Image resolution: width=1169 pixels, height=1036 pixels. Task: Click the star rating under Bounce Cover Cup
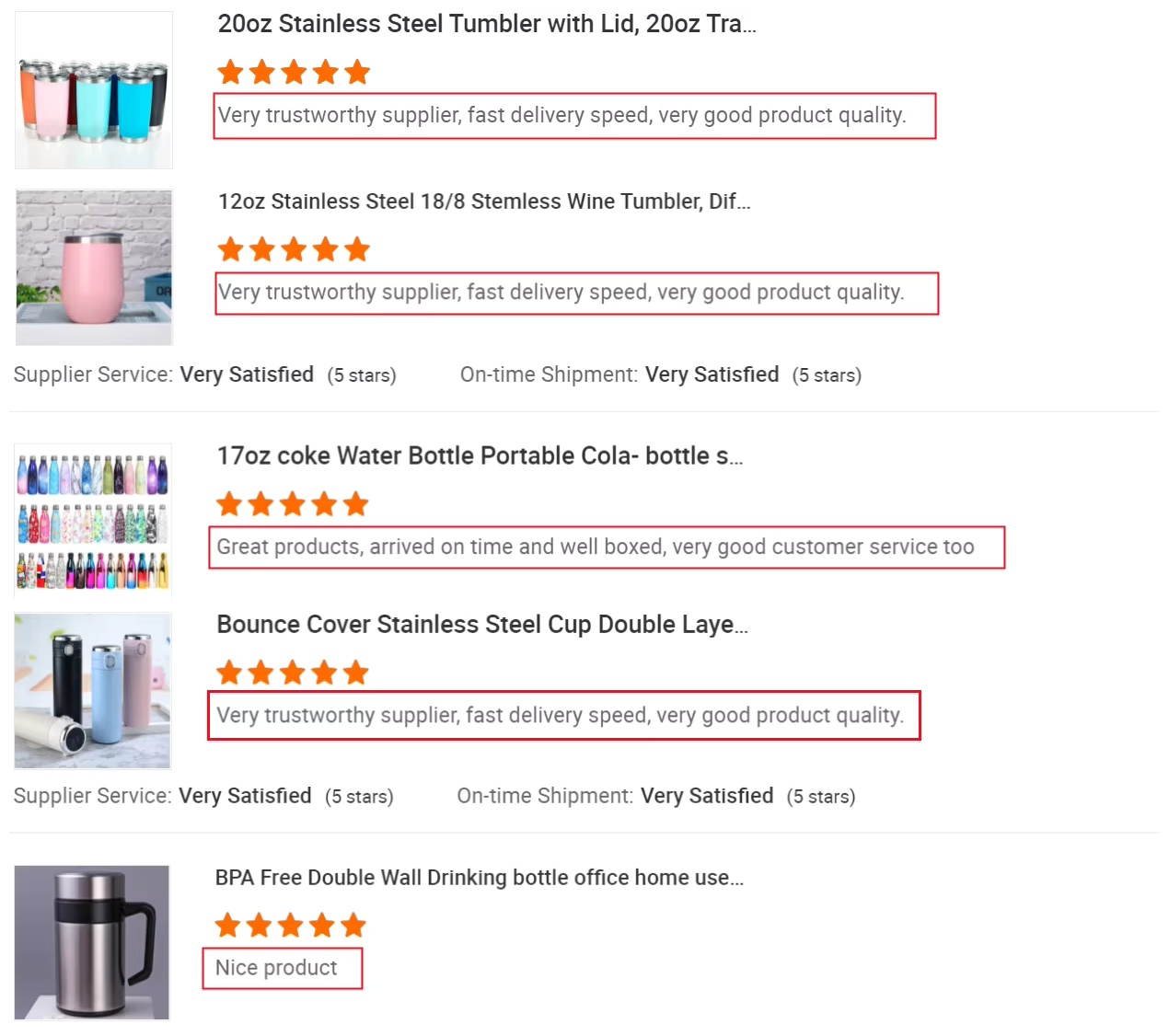tap(293, 673)
